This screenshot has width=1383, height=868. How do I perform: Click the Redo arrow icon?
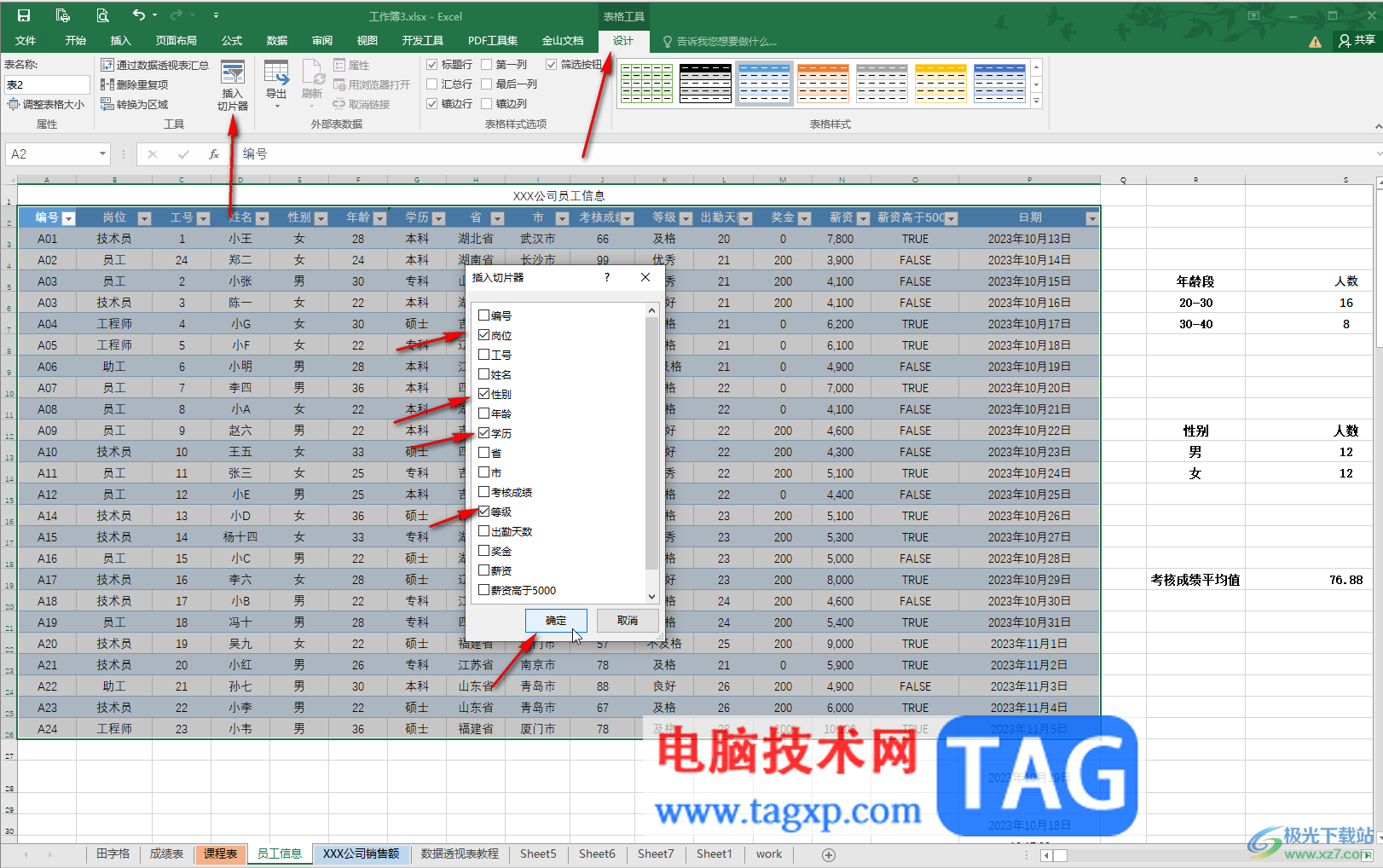tap(176, 15)
